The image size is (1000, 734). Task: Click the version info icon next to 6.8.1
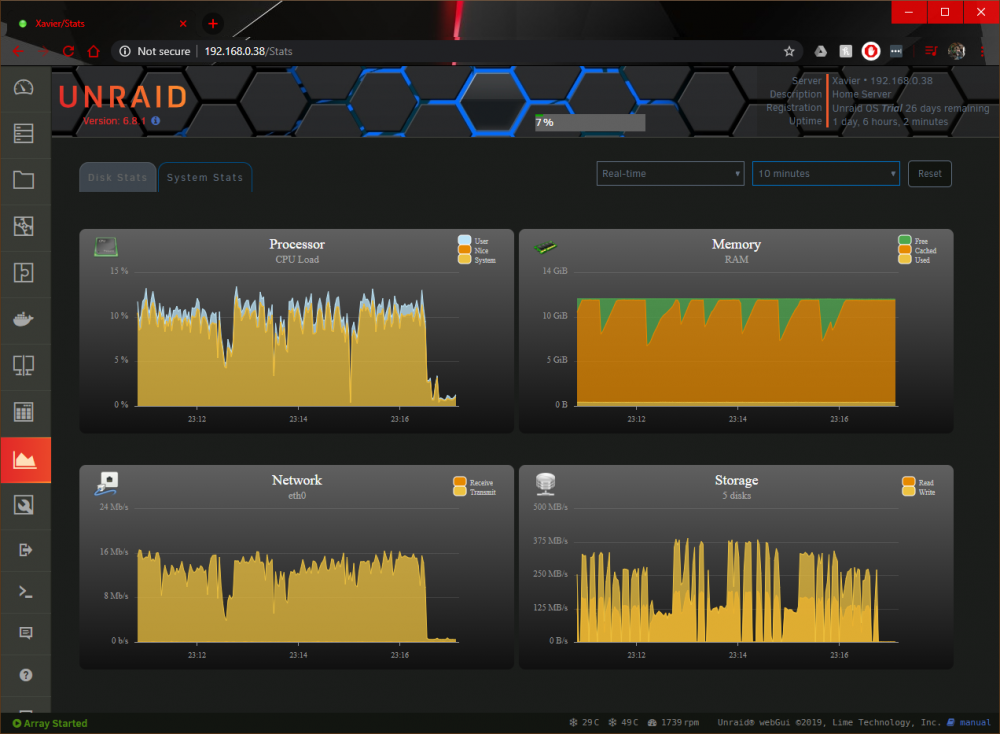(x=156, y=121)
